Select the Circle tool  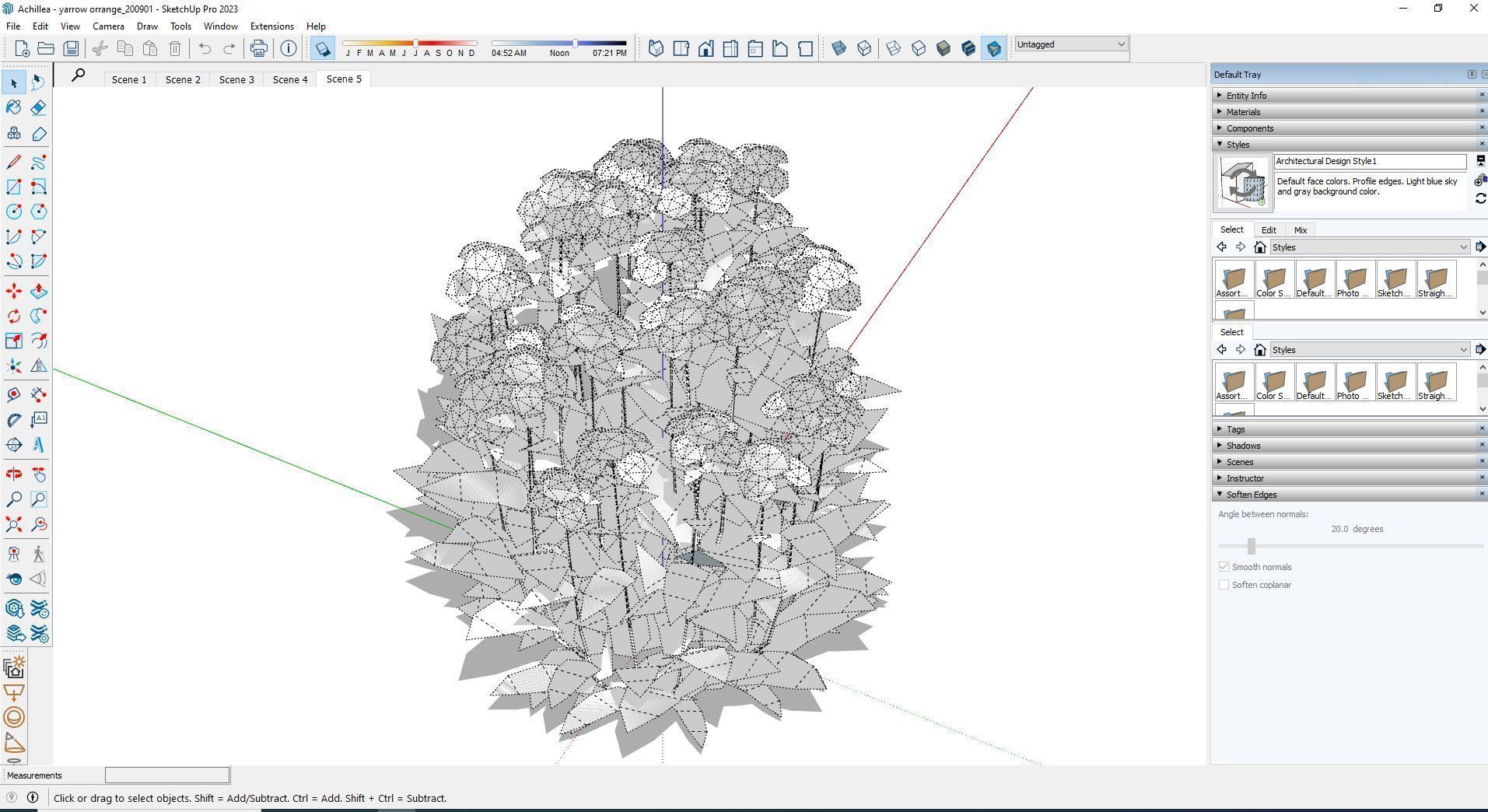click(x=14, y=212)
